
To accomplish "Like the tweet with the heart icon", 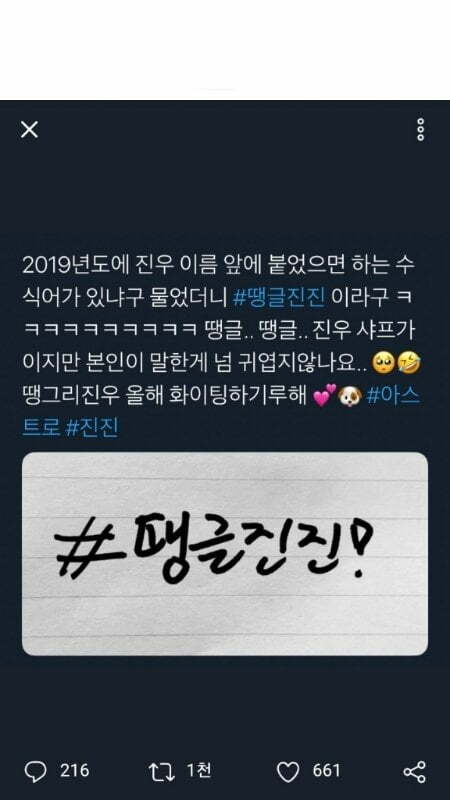I will point(288,772).
